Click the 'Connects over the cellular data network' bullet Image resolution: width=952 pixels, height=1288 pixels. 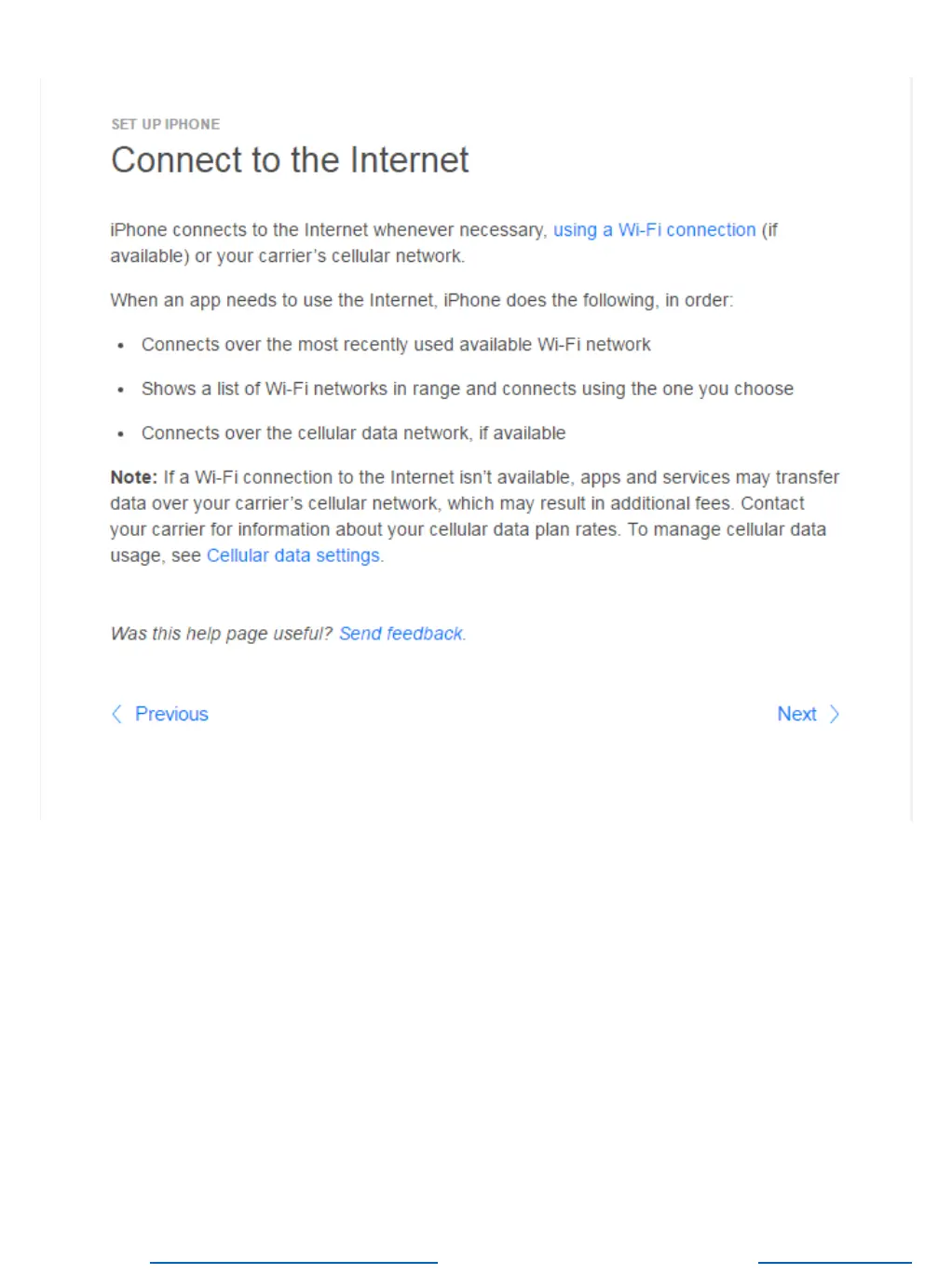point(354,433)
